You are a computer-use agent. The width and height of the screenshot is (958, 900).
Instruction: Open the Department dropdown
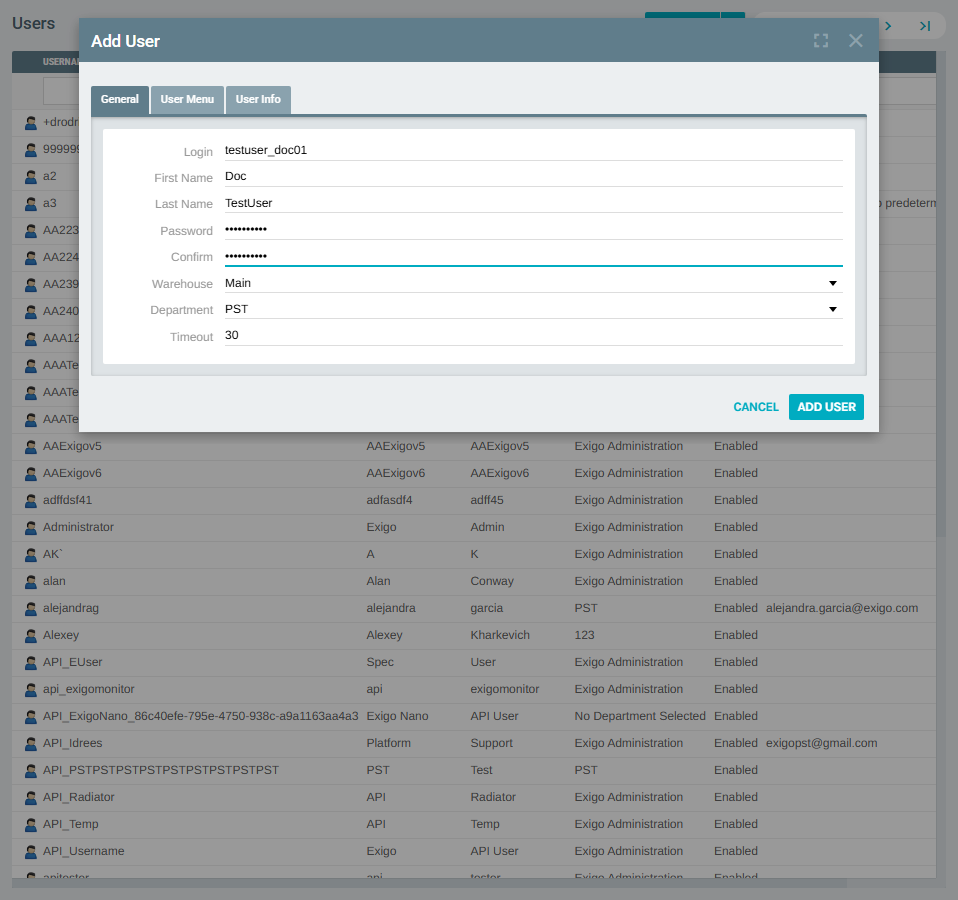(832, 309)
